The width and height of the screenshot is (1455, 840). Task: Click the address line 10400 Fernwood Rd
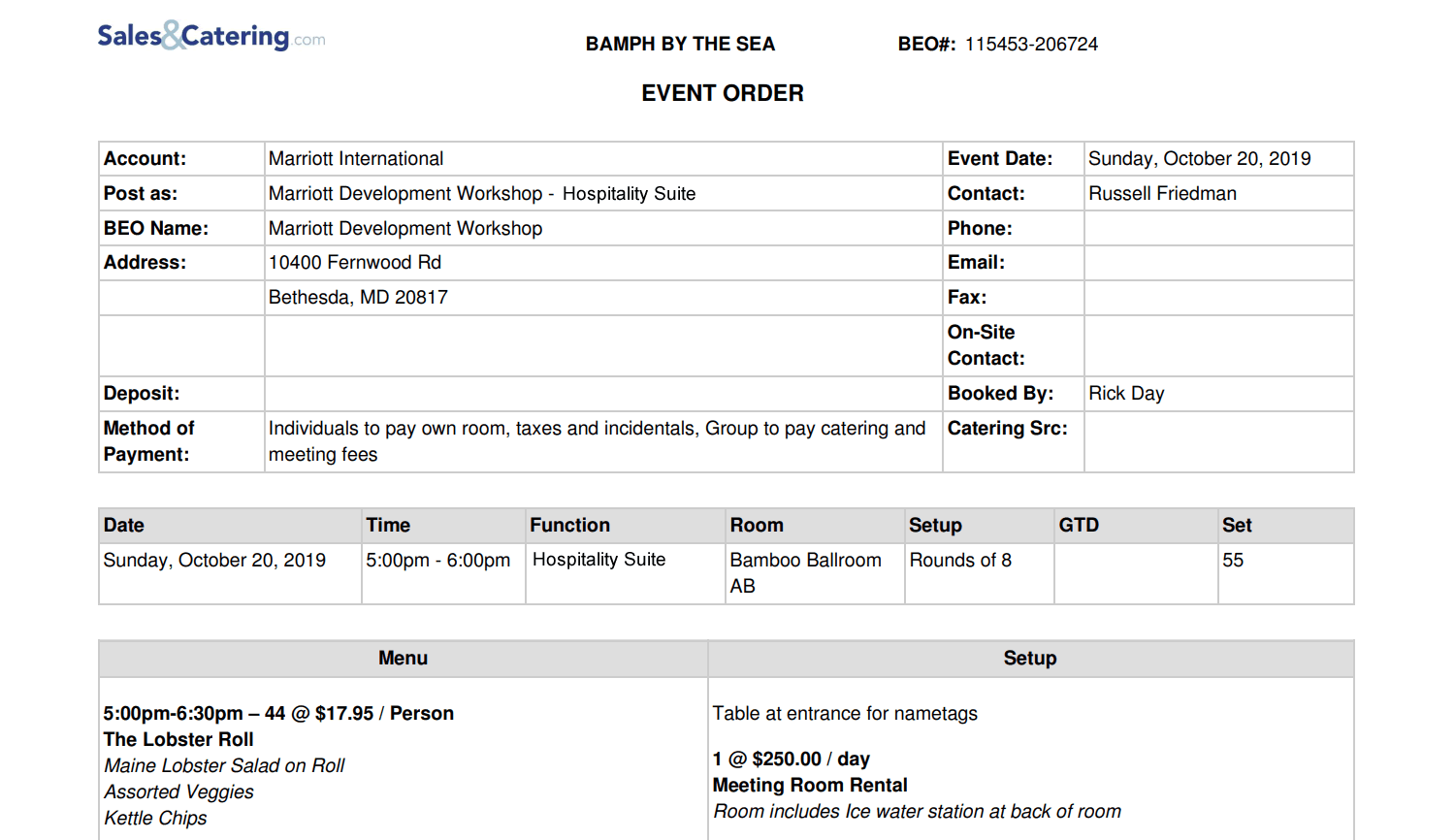355,263
